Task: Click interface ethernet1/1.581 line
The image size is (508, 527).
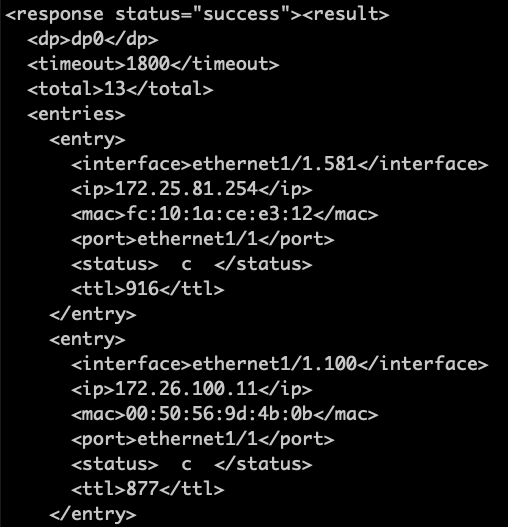Action: [280, 164]
